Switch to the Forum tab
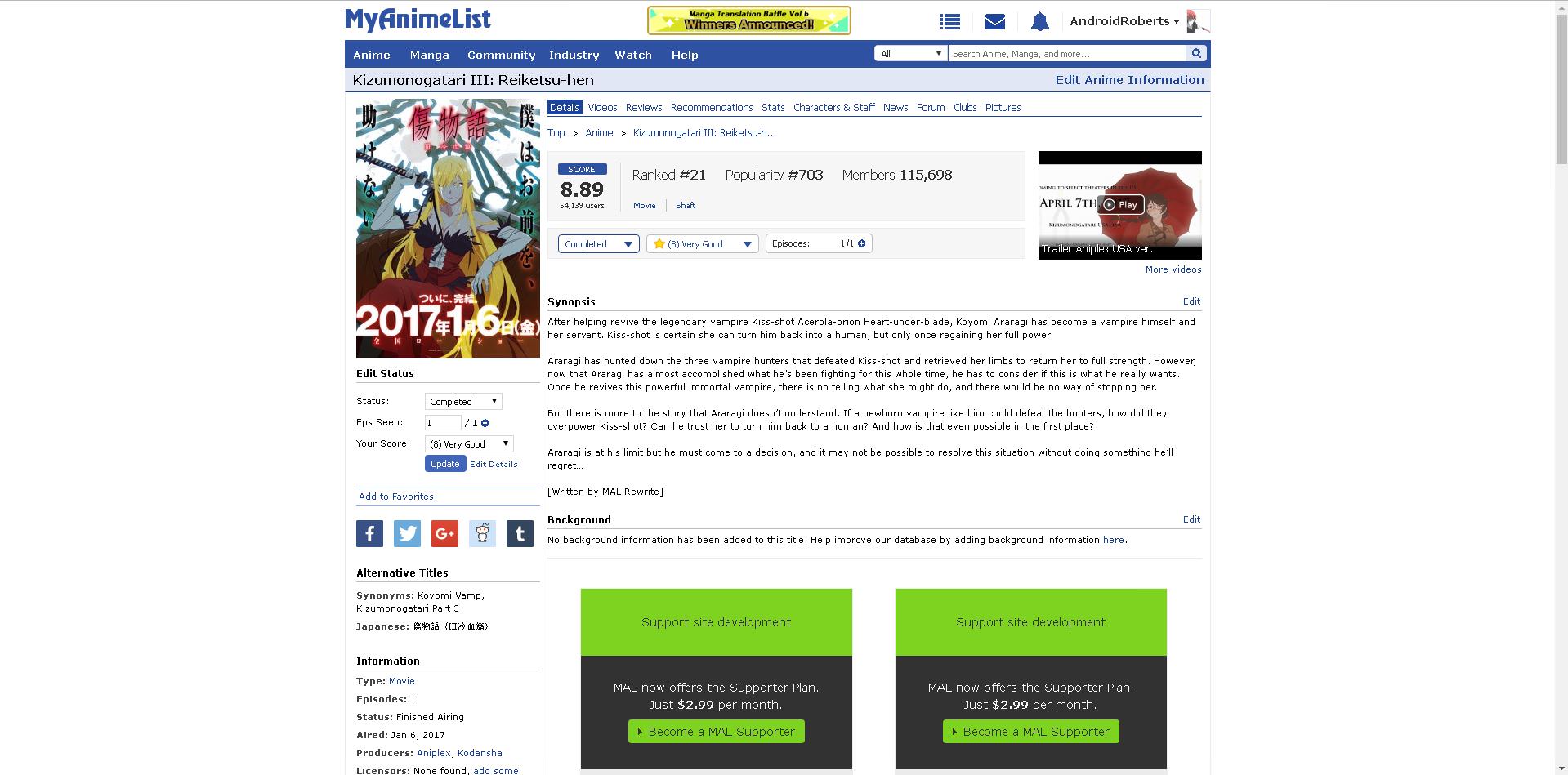The image size is (1568, 775). [x=931, y=108]
